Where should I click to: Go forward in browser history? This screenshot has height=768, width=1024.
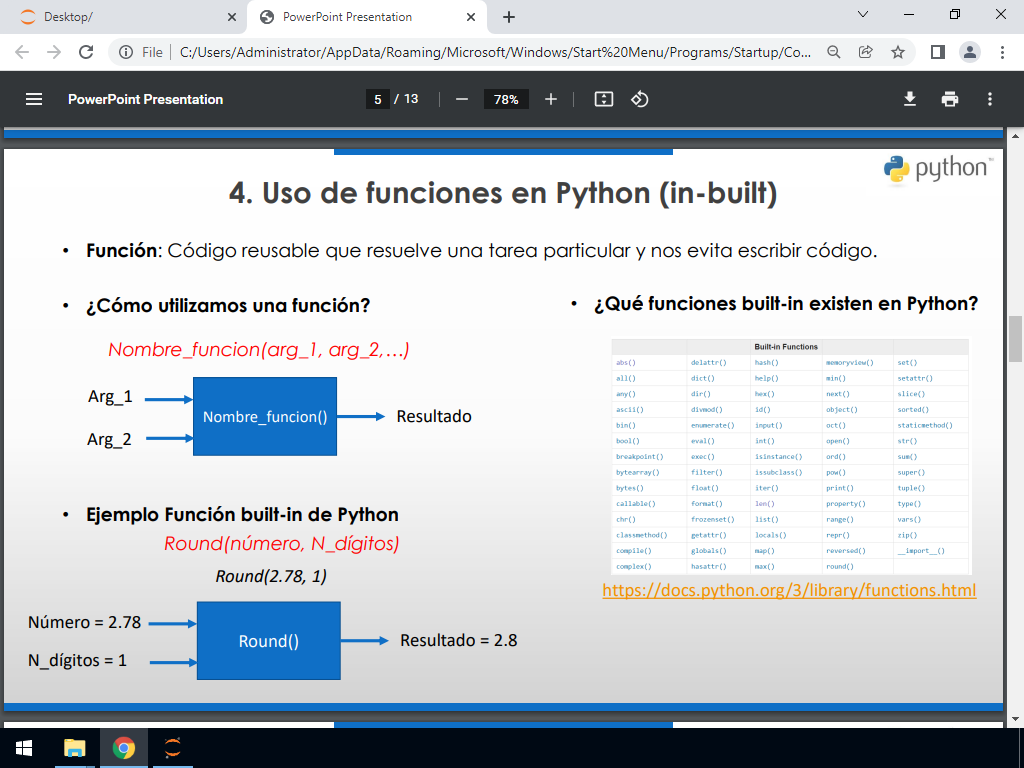54,52
